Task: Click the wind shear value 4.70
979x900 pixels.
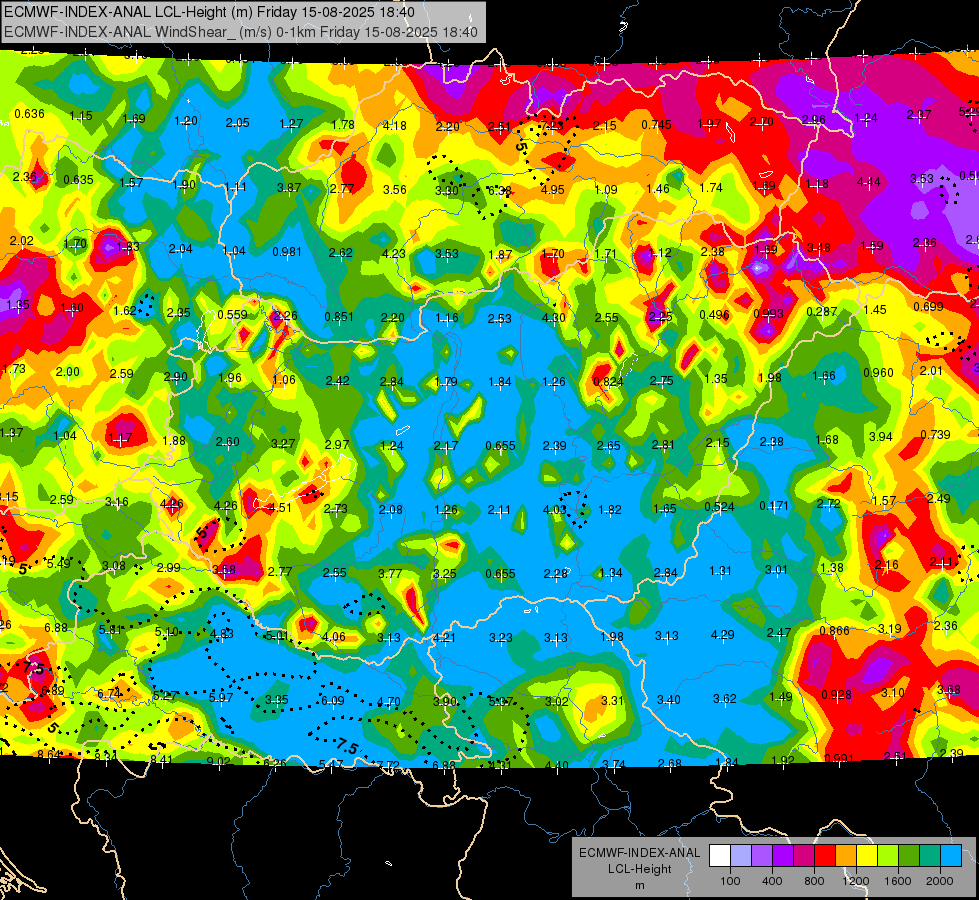Action: tap(388, 702)
